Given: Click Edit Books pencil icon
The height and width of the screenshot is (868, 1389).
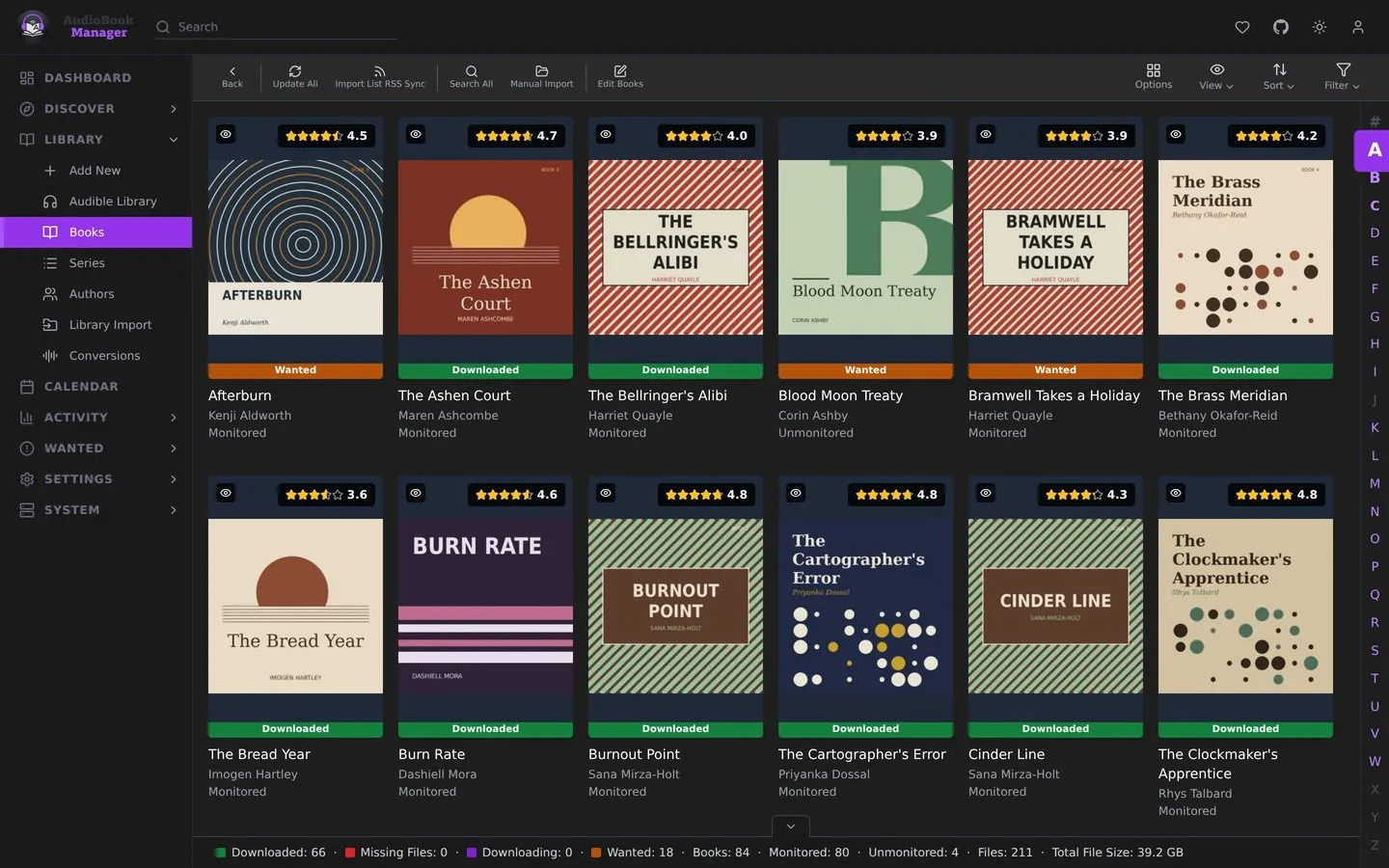Looking at the screenshot, I should [620, 71].
